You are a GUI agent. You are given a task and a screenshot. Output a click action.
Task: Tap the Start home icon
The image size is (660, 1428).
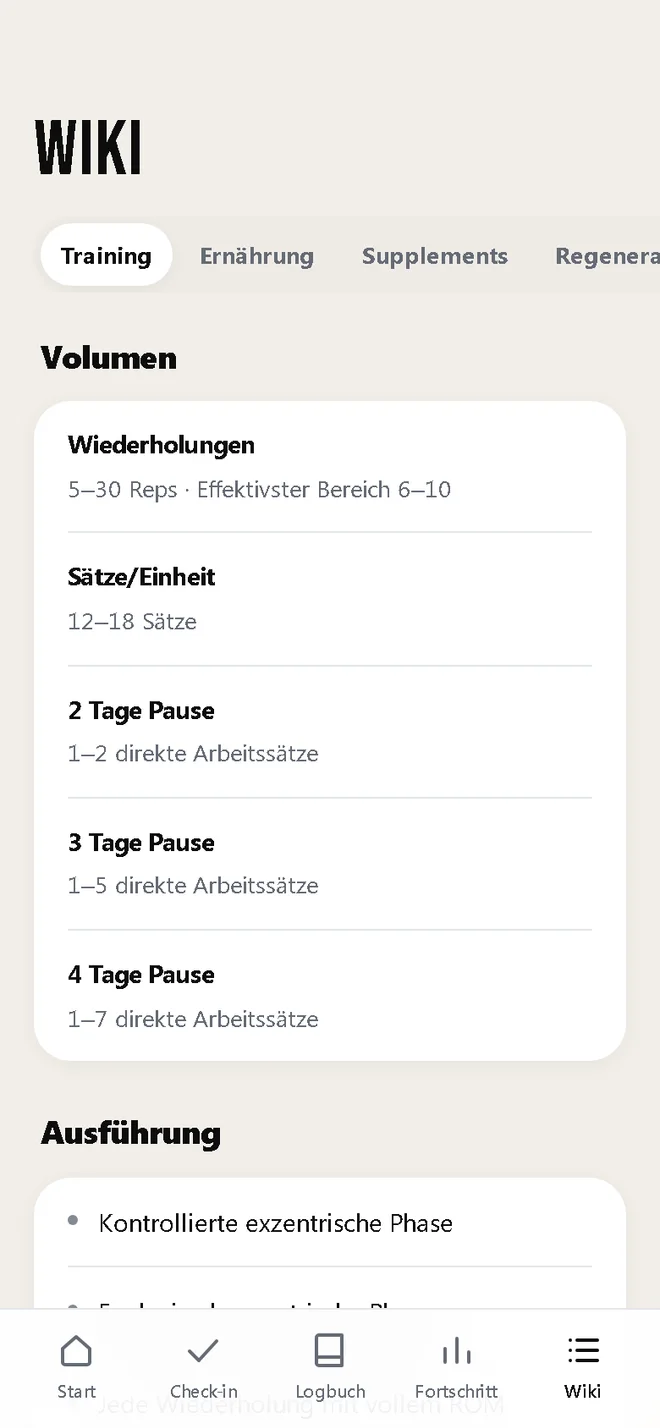(x=76, y=1351)
